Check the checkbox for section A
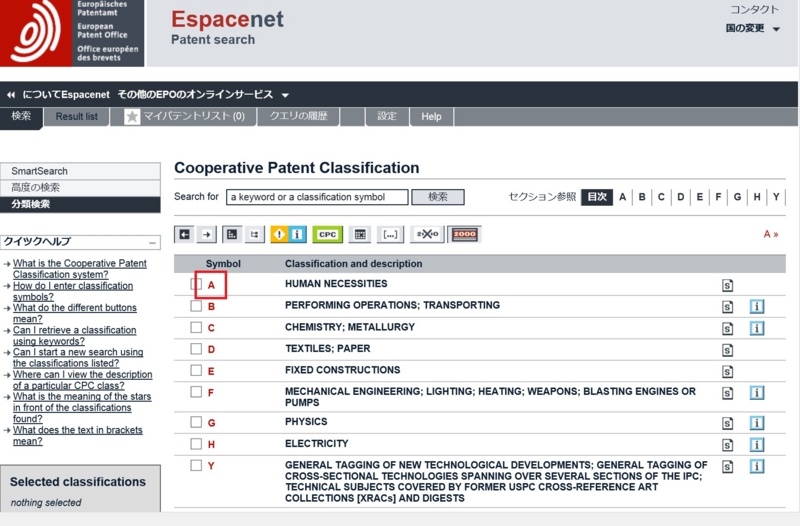Screen dimensions: 800x526 (x=196, y=284)
